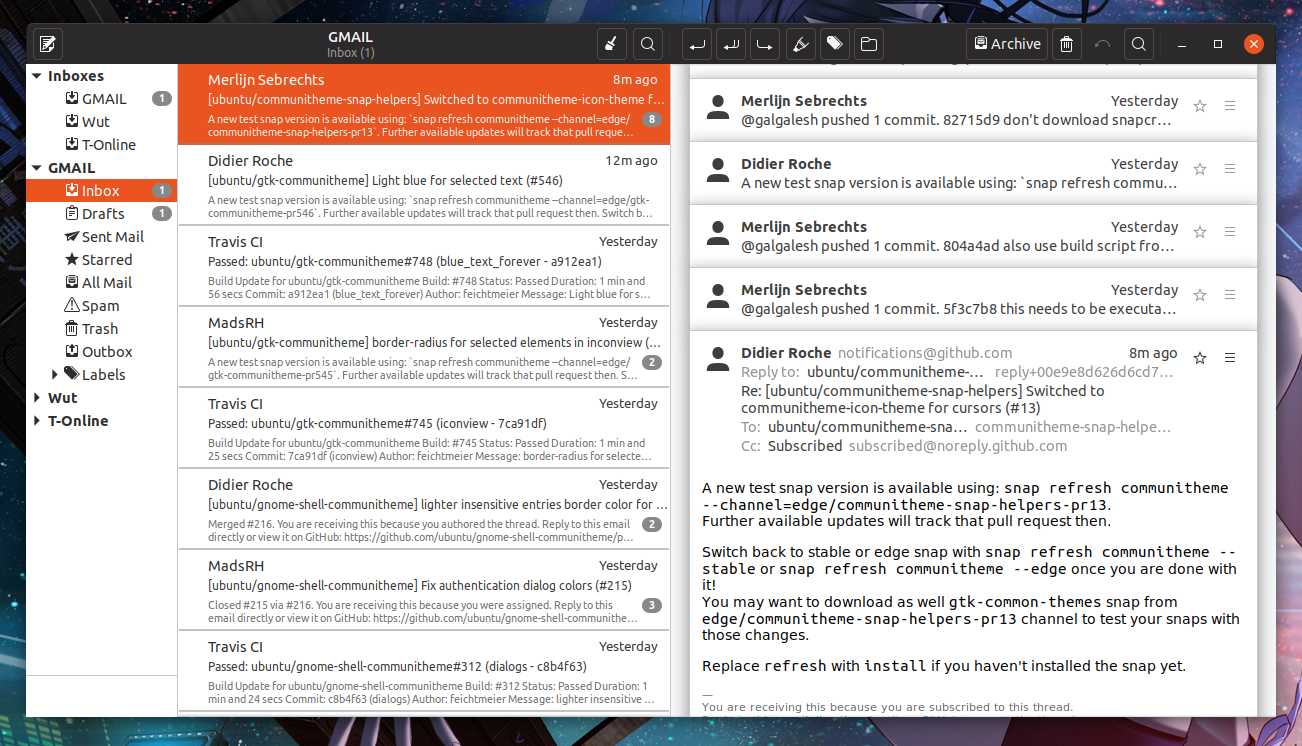Expand the Labels folder
The image size is (1302, 746).
coord(55,375)
